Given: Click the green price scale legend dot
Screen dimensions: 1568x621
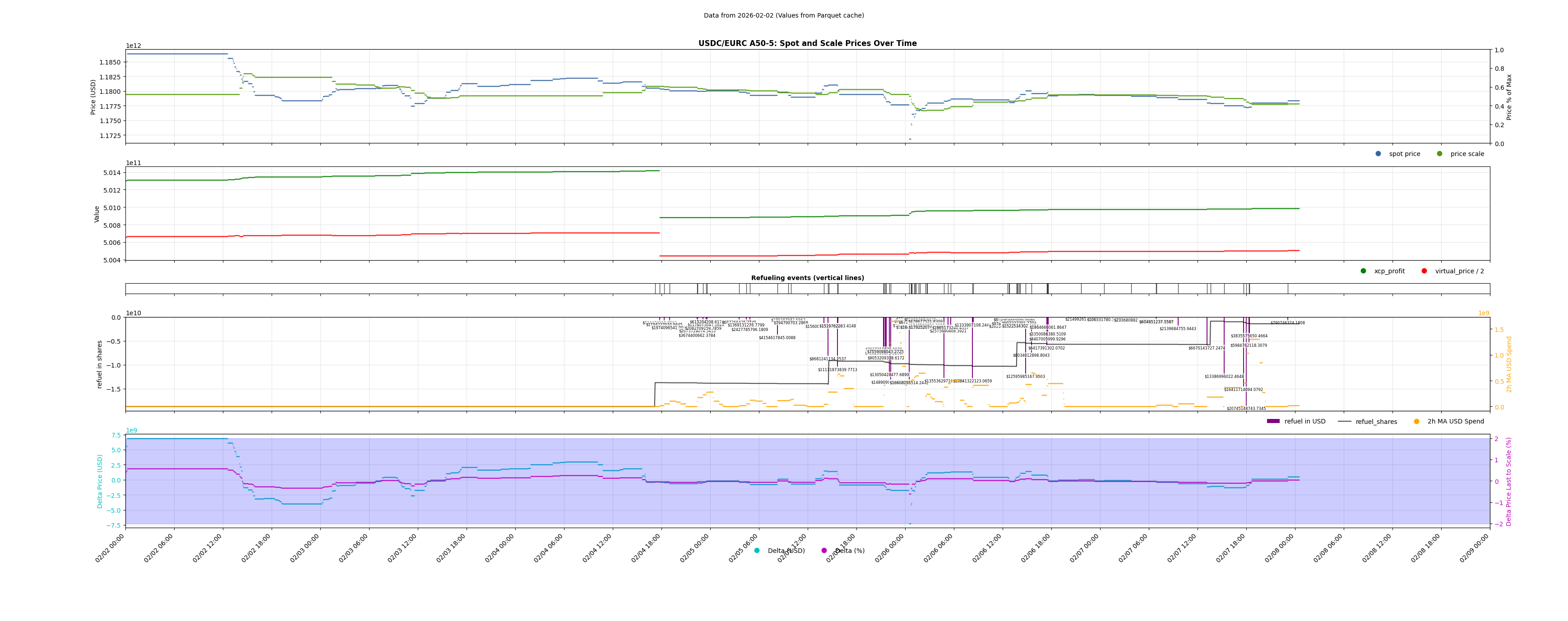Looking at the screenshot, I should [1439, 154].
